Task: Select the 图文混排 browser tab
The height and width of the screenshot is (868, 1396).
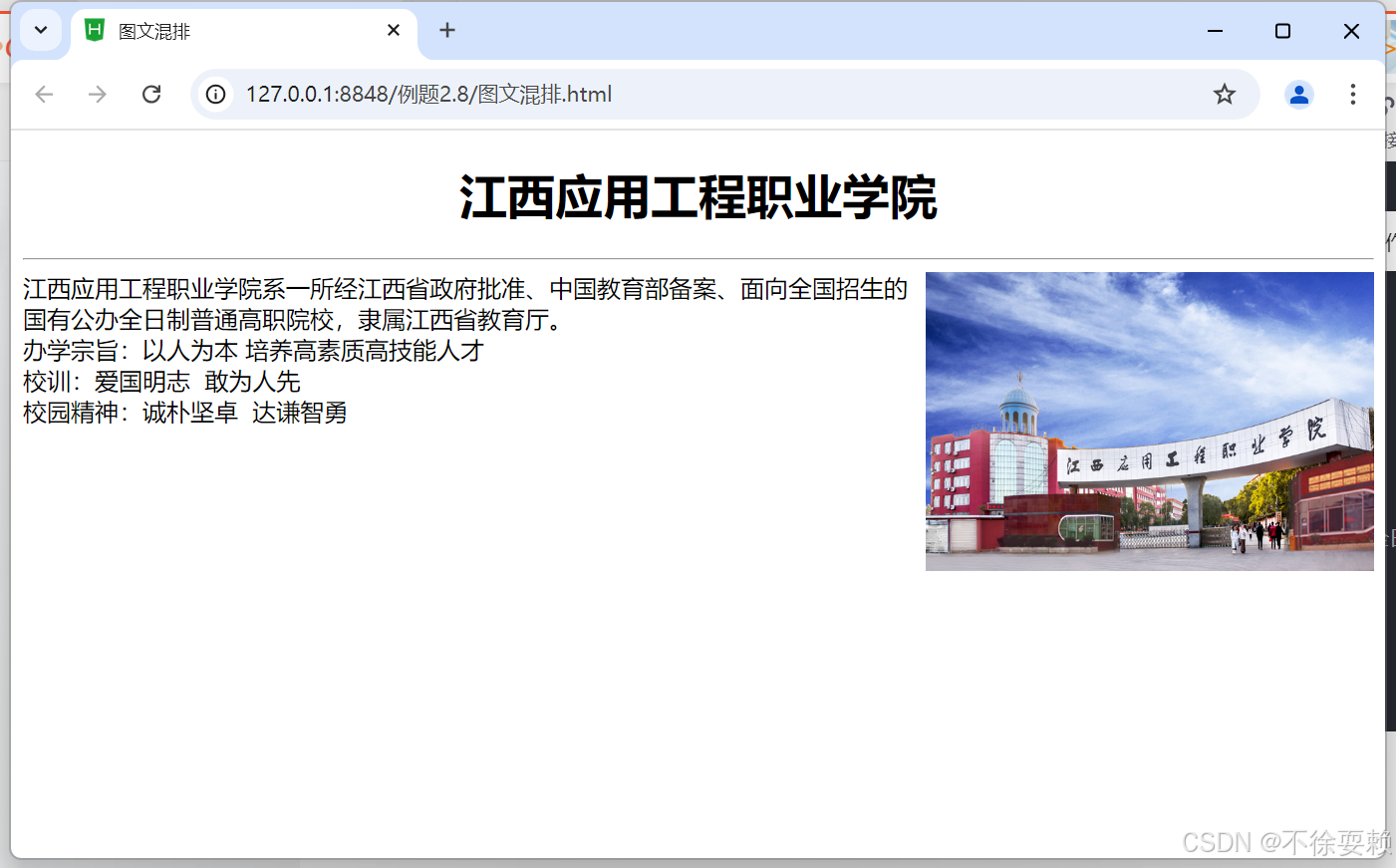Action: [x=244, y=31]
